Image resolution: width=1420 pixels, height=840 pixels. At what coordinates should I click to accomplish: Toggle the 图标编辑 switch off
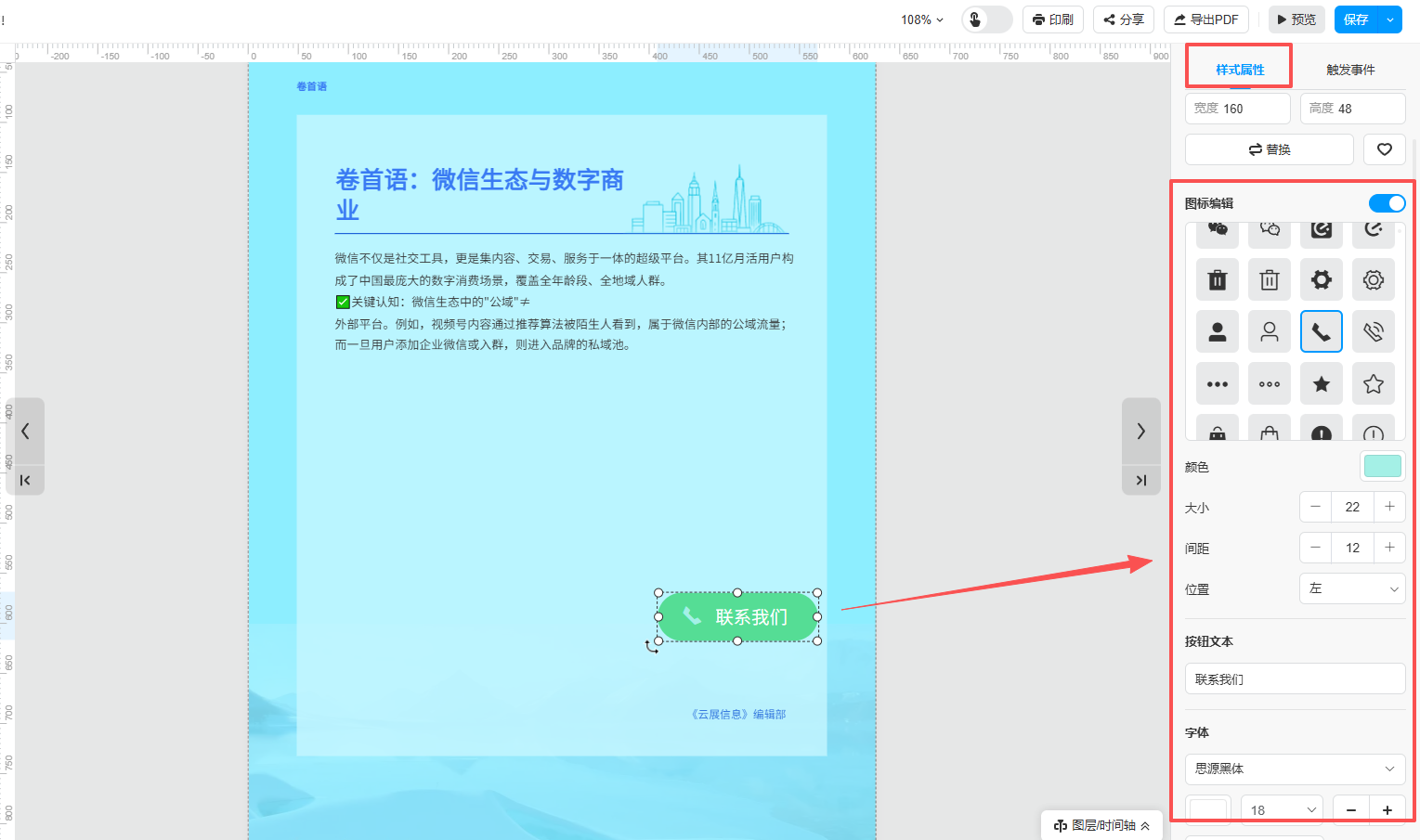[x=1387, y=203]
